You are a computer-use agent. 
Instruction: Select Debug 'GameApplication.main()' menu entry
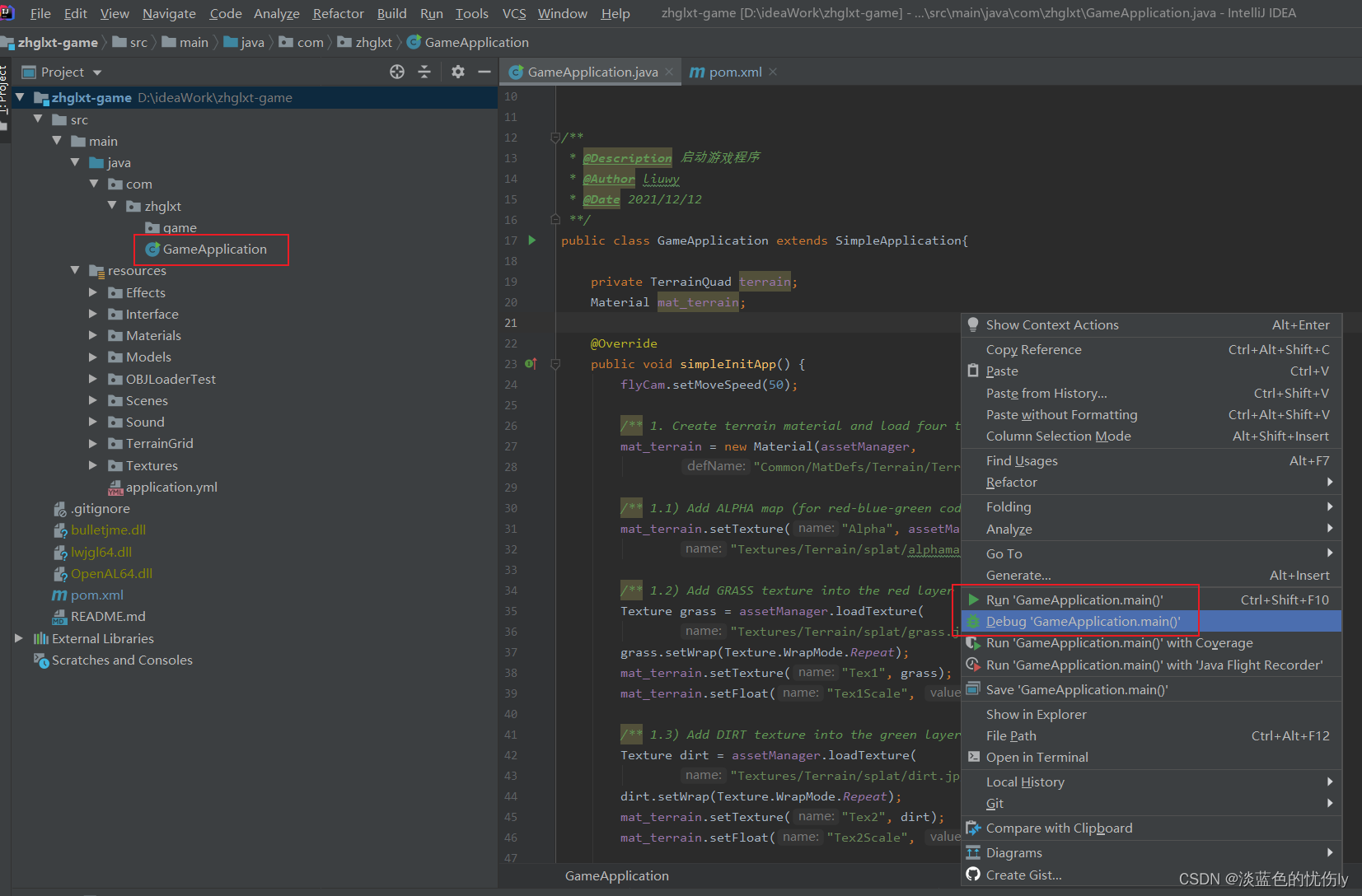1152,621
